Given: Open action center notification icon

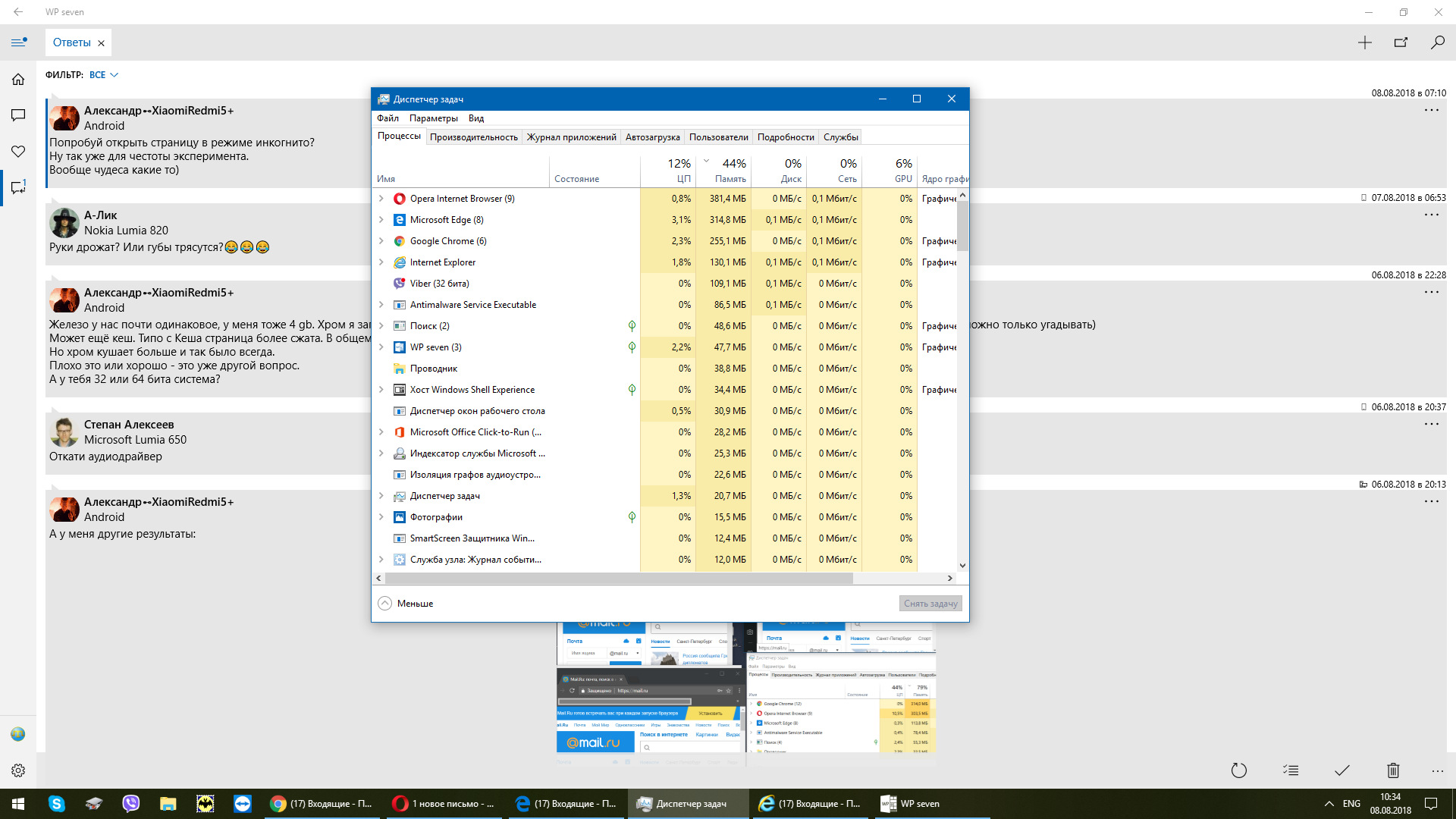Looking at the screenshot, I should click(x=1431, y=804).
